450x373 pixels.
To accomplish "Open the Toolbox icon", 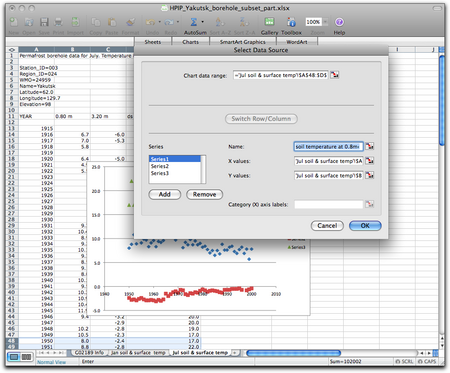I will [291, 22].
